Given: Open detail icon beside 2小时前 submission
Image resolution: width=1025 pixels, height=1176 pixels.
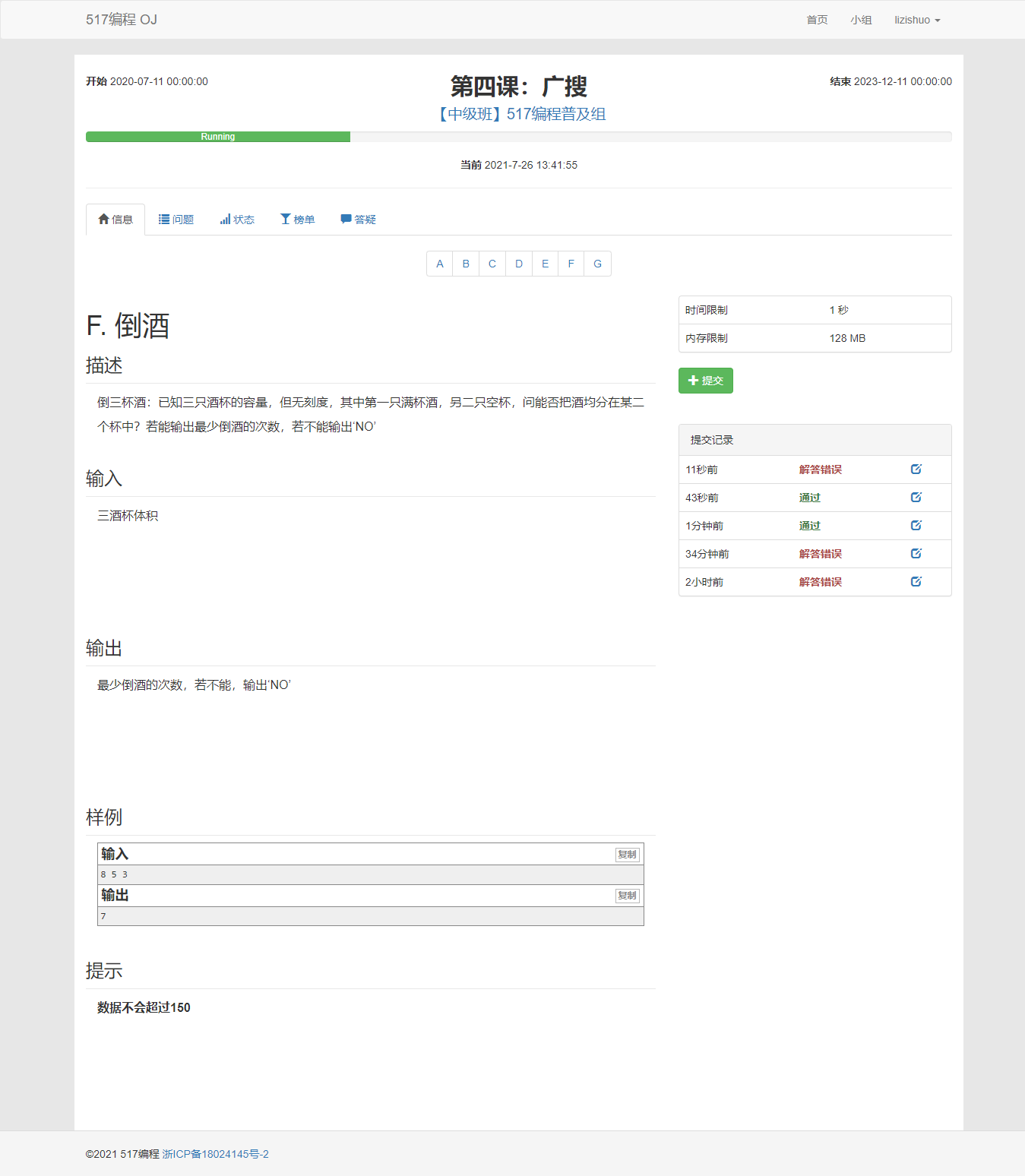Looking at the screenshot, I should (916, 581).
